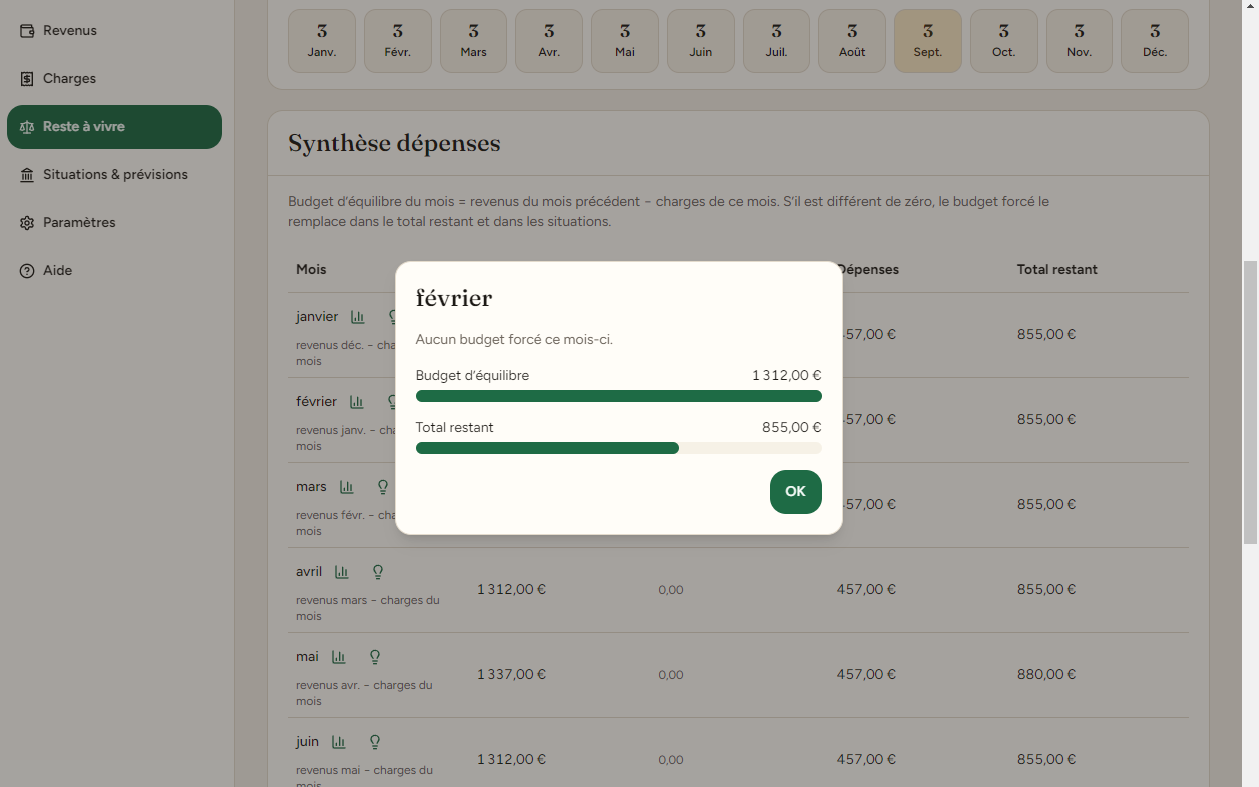Open the chart icon for avril
This screenshot has height=787, width=1259.
point(342,572)
